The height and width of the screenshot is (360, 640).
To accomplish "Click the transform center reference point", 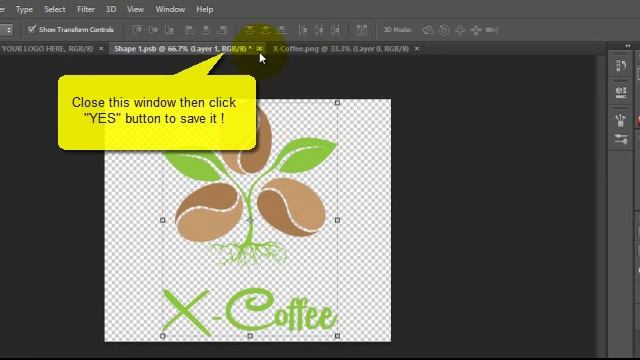I will click(x=250, y=220).
